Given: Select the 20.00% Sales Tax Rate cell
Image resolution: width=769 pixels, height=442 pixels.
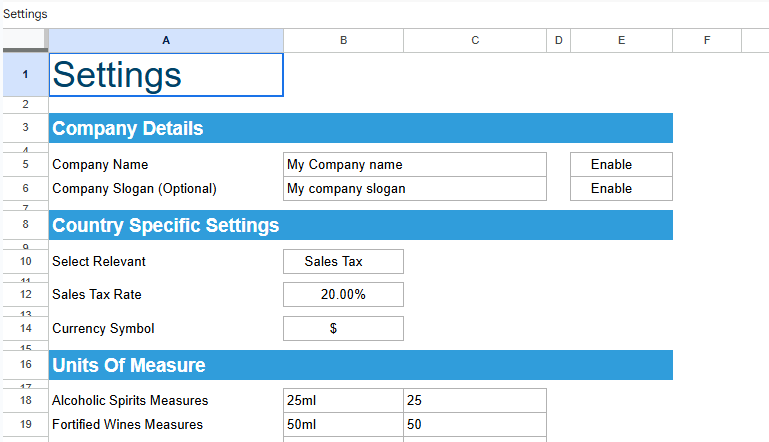Looking at the screenshot, I should [x=343, y=295].
